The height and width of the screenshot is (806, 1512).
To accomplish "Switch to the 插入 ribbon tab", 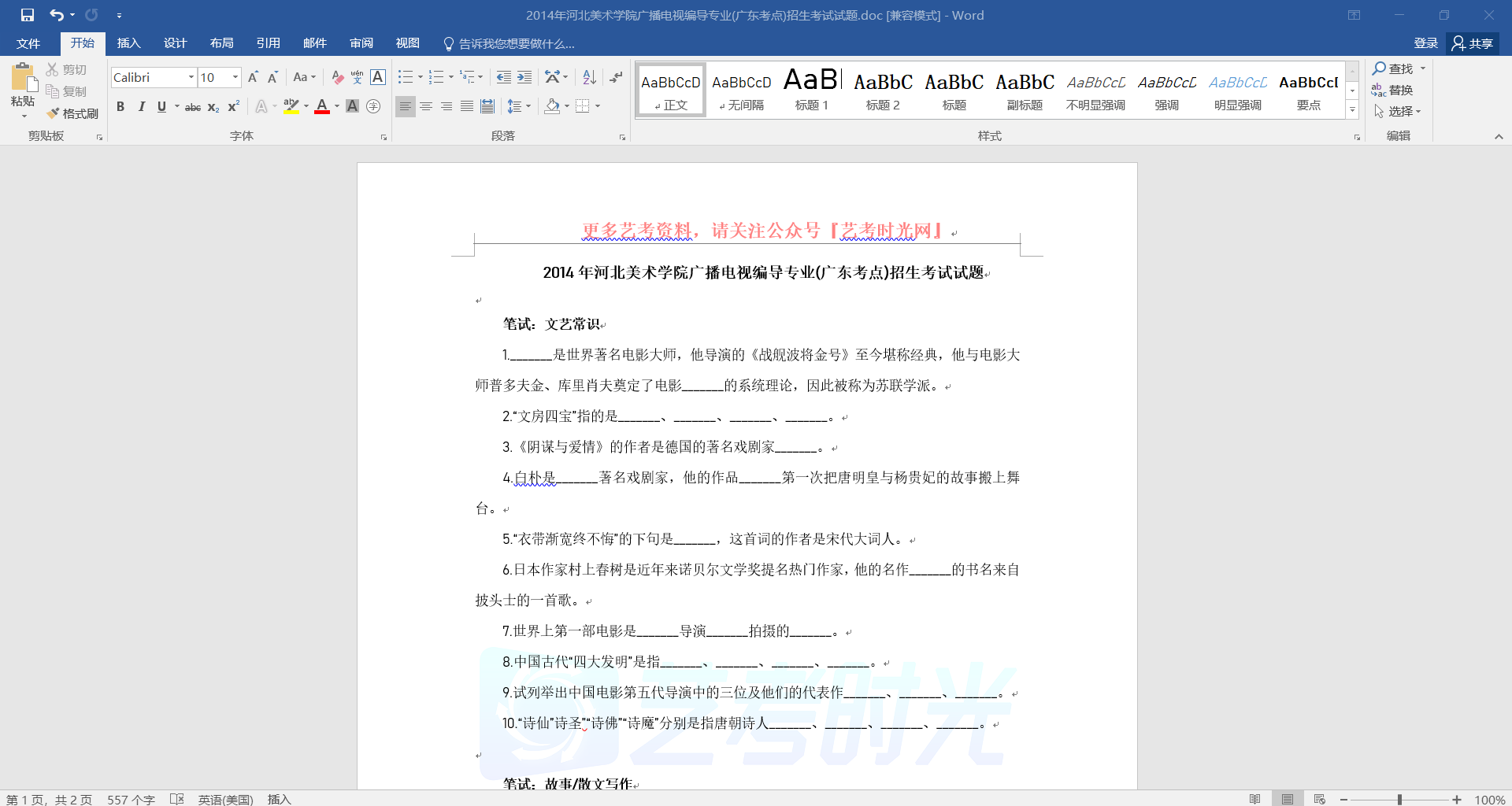I will pos(128,43).
